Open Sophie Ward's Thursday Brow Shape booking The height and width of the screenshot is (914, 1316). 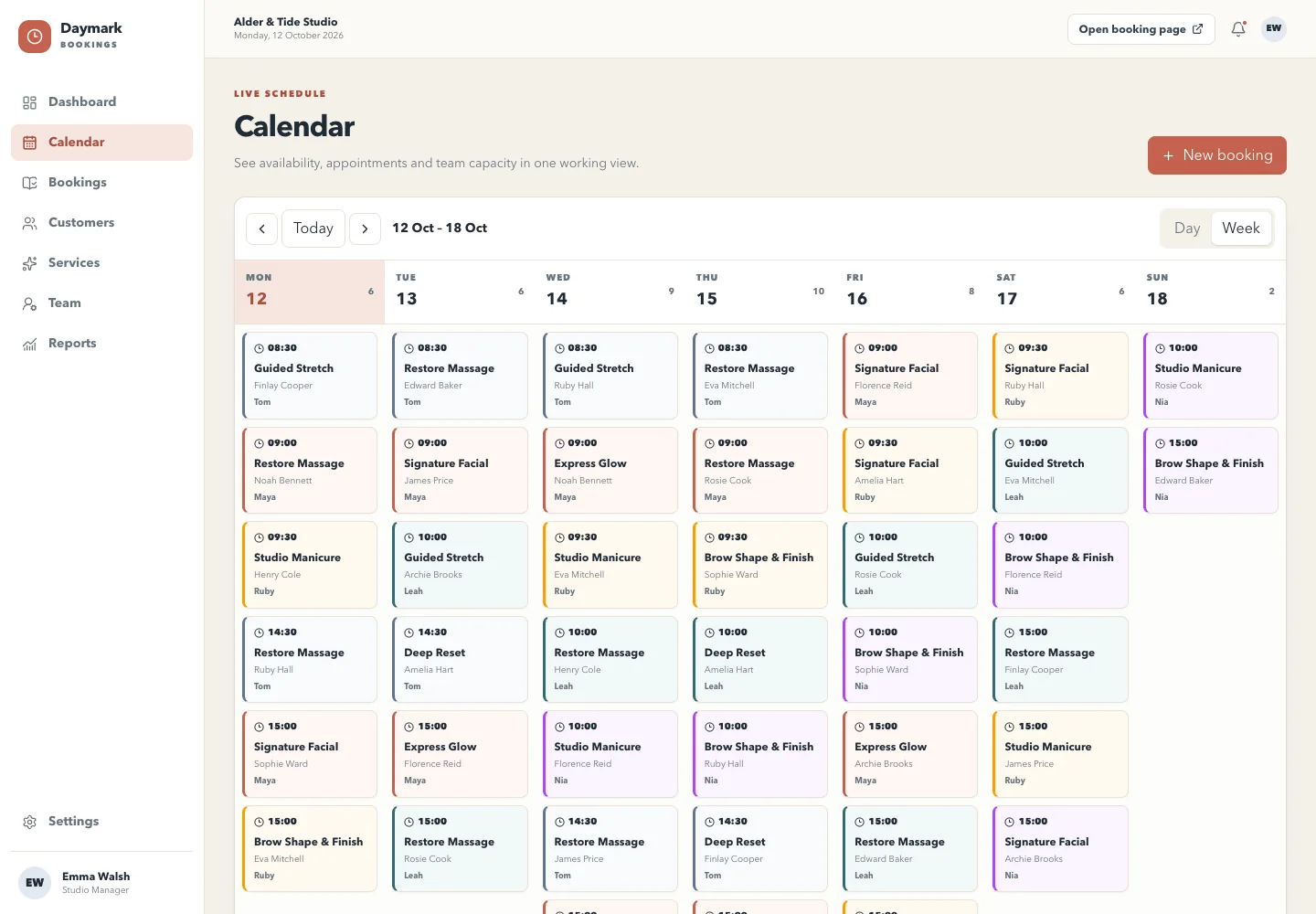[759, 565]
